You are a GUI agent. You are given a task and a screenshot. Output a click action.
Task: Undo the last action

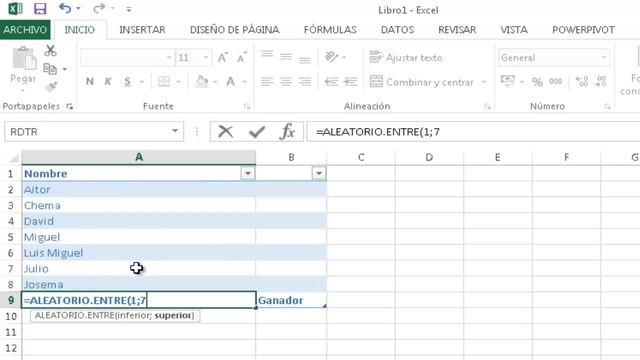[x=65, y=8]
